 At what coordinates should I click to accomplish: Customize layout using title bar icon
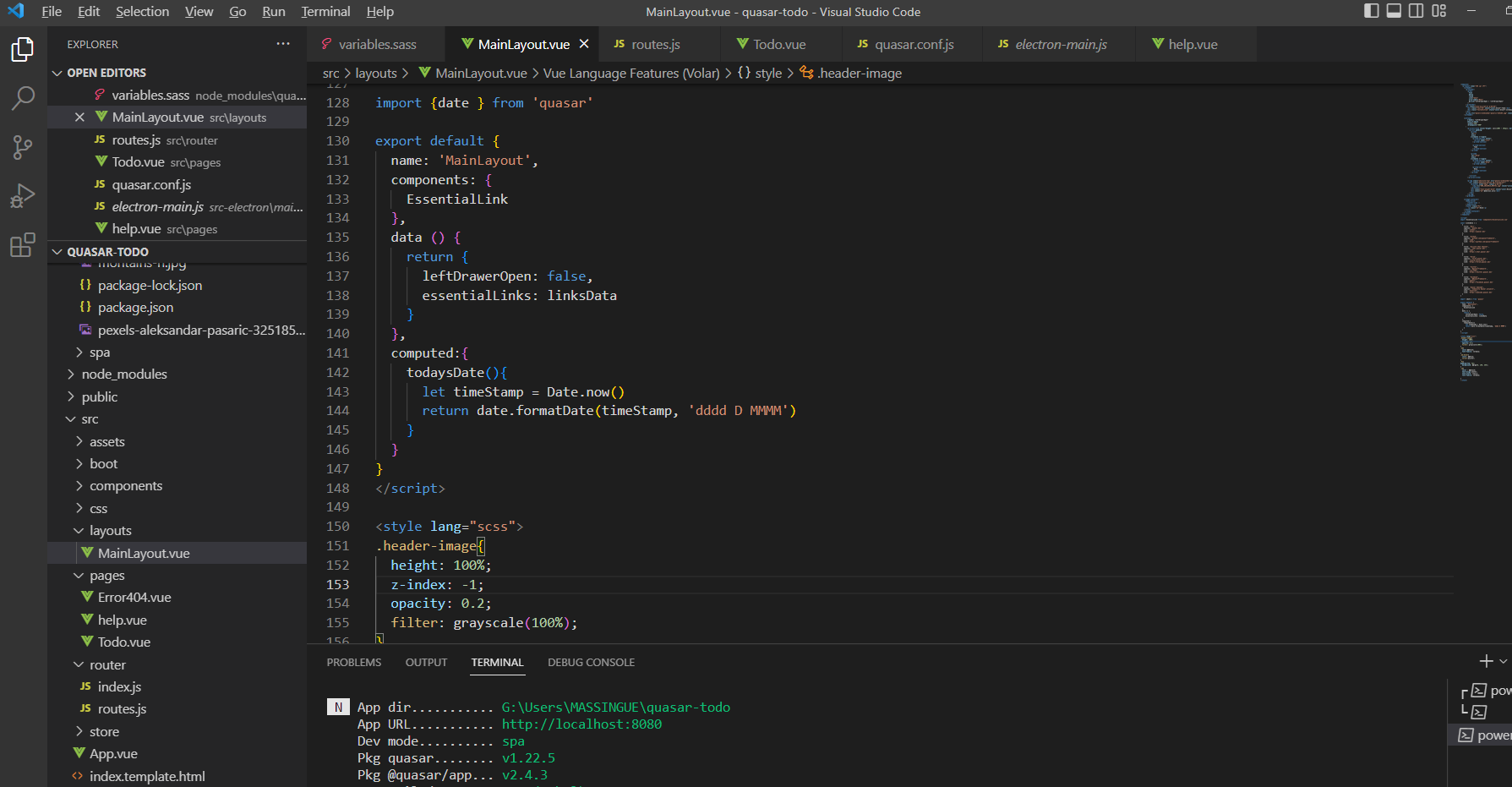pos(1439,11)
